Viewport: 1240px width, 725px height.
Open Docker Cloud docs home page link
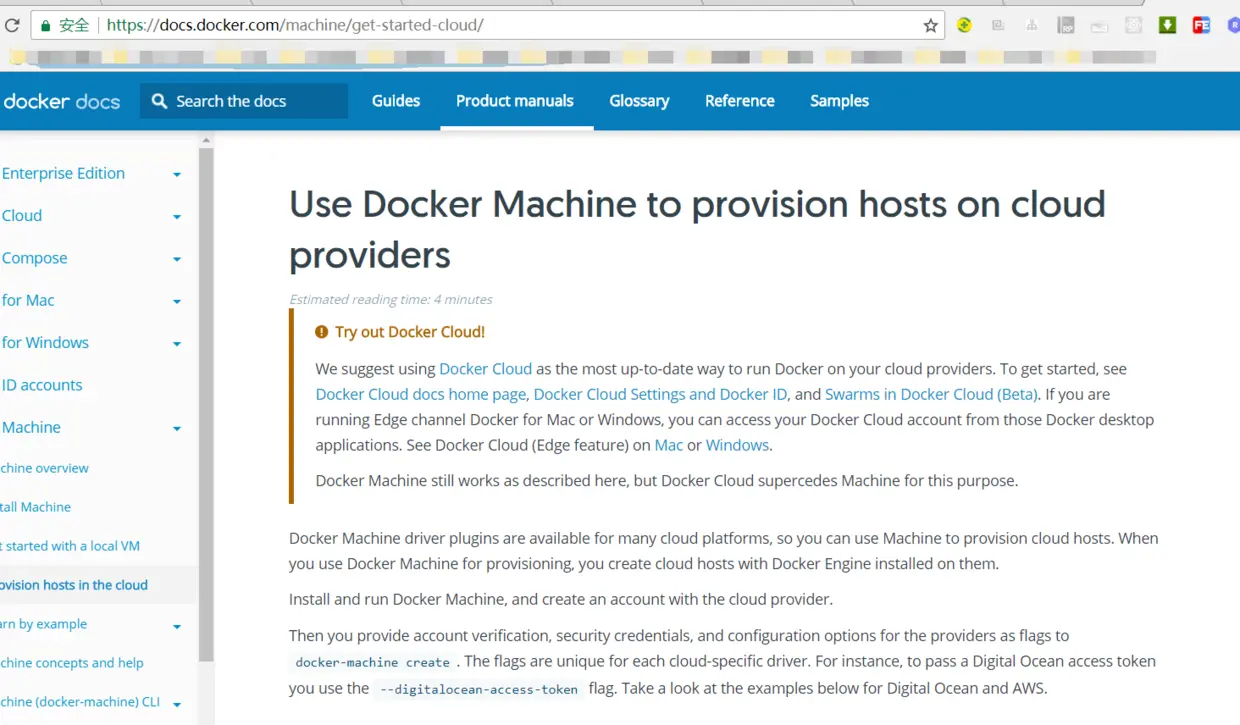[420, 394]
